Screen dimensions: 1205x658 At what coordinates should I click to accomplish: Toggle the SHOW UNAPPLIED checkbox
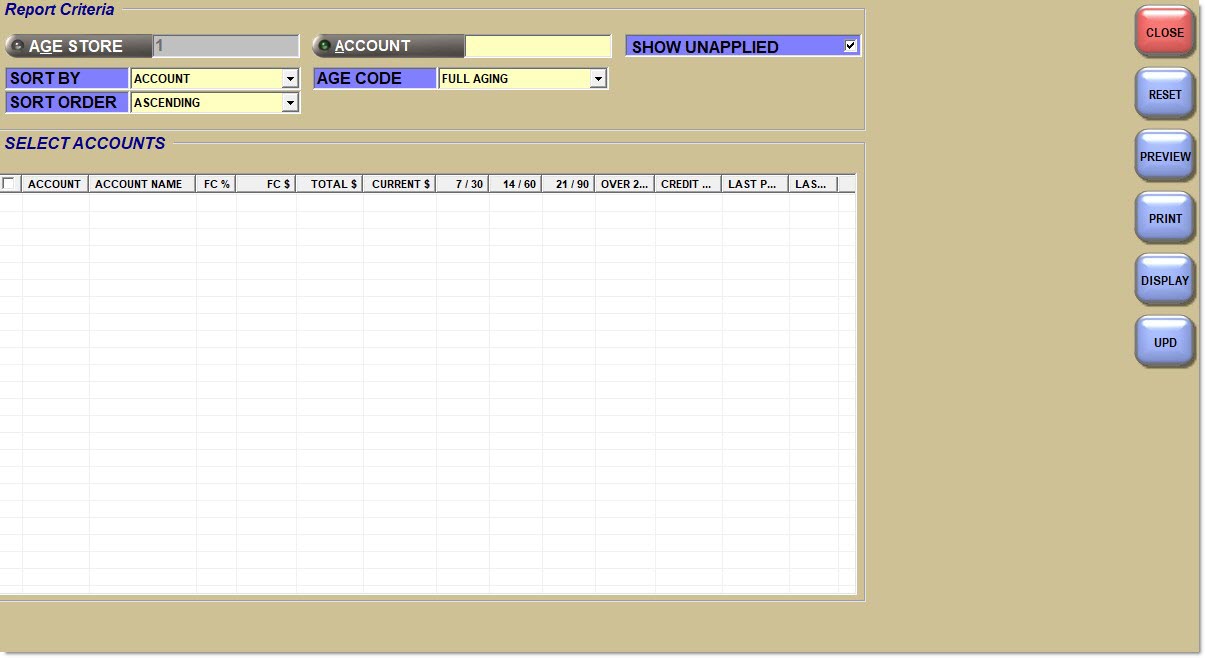[850, 46]
